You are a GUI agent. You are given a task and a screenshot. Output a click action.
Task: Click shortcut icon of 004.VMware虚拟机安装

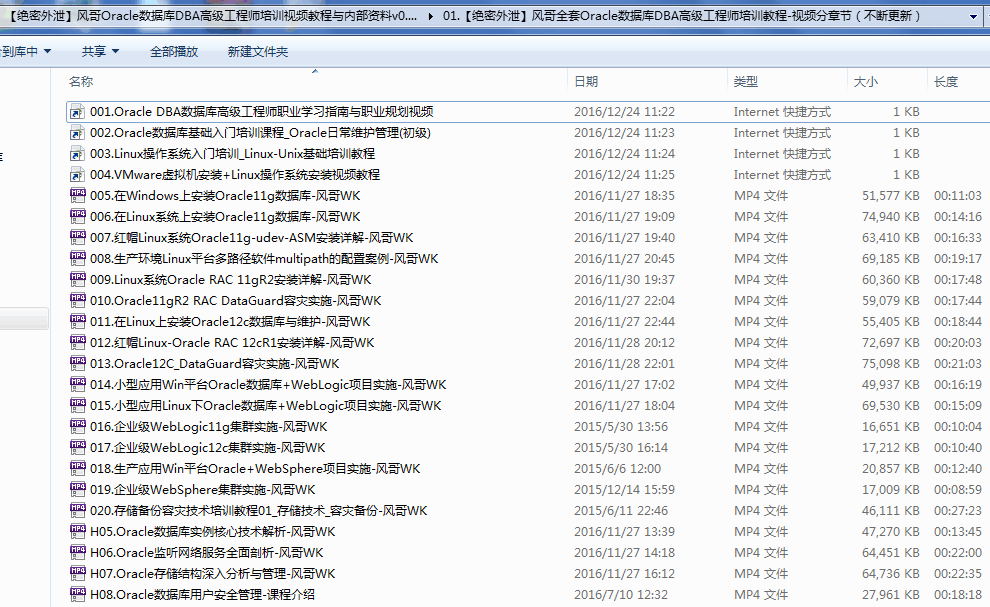(77, 174)
